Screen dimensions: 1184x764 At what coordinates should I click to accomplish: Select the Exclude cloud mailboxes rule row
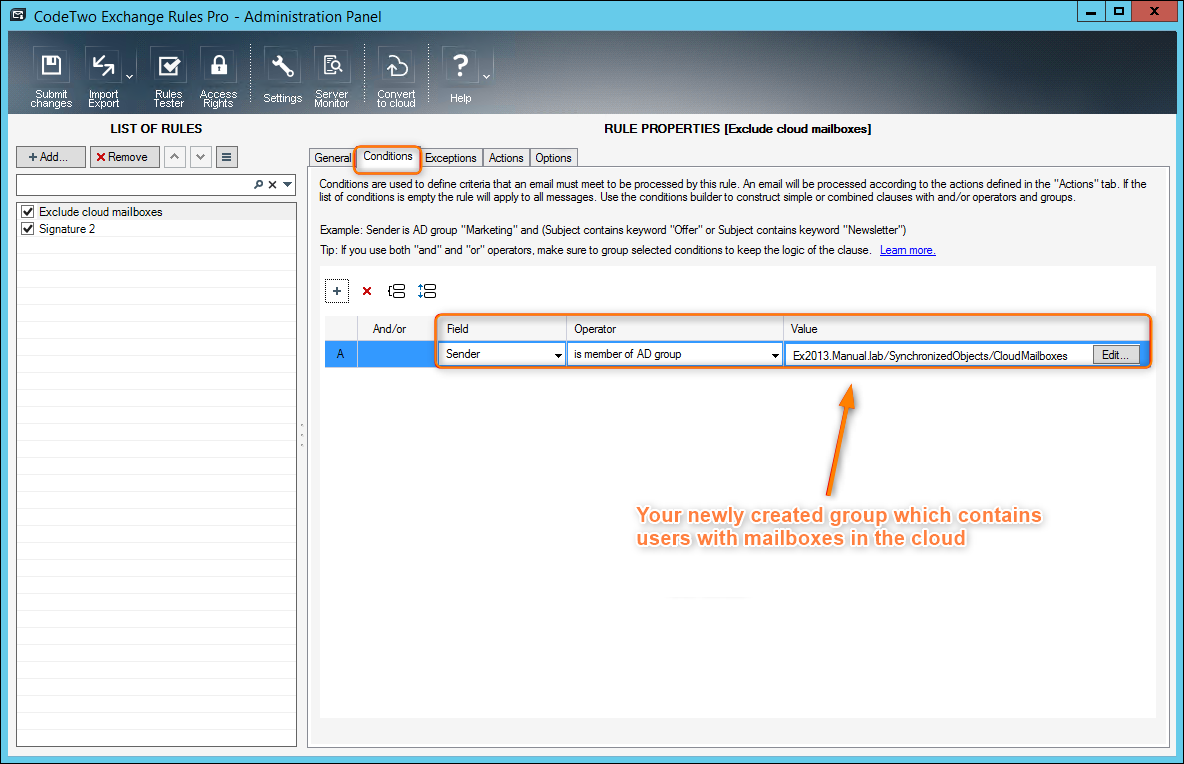(x=156, y=211)
